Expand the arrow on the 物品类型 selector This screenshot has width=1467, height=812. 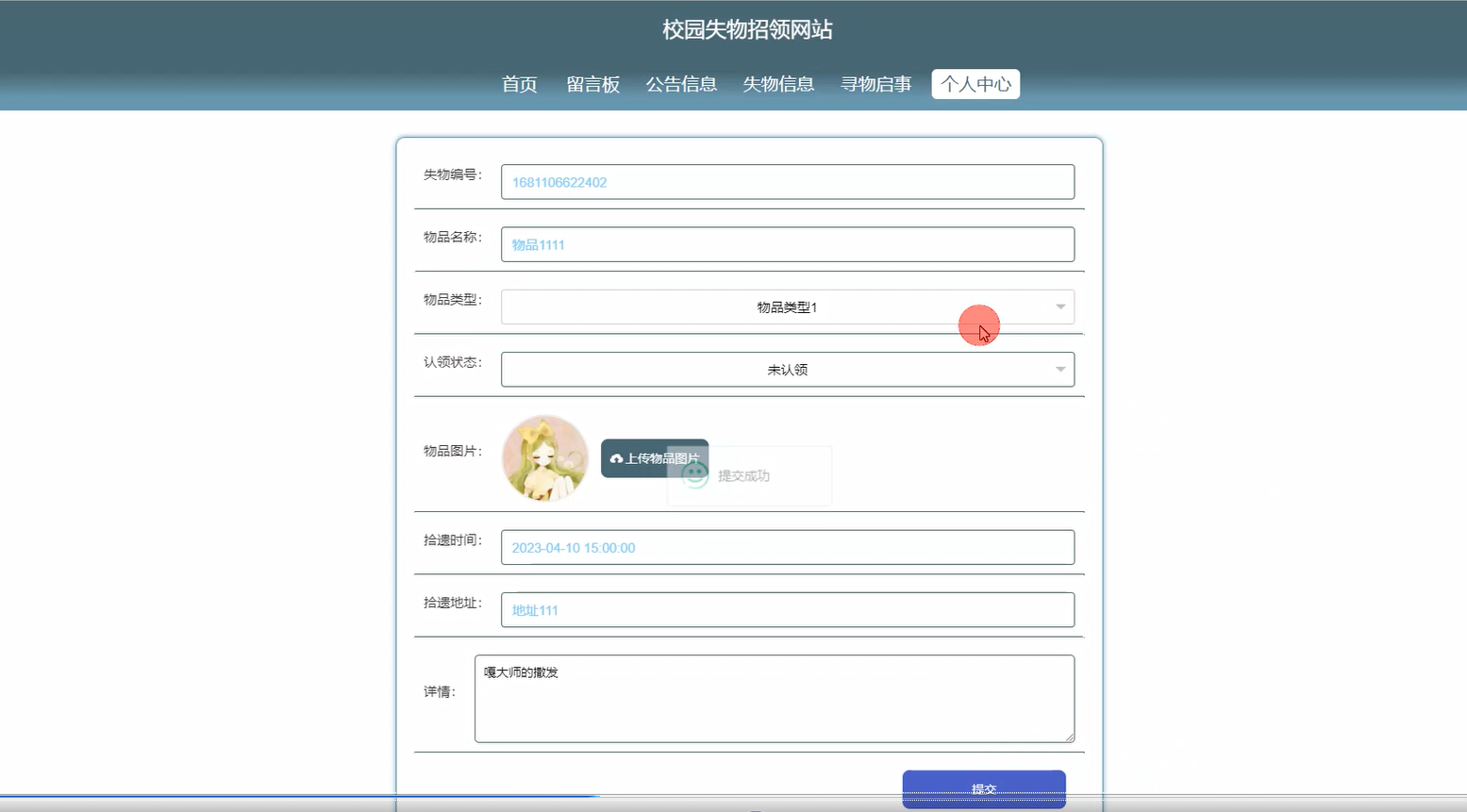tap(1059, 307)
